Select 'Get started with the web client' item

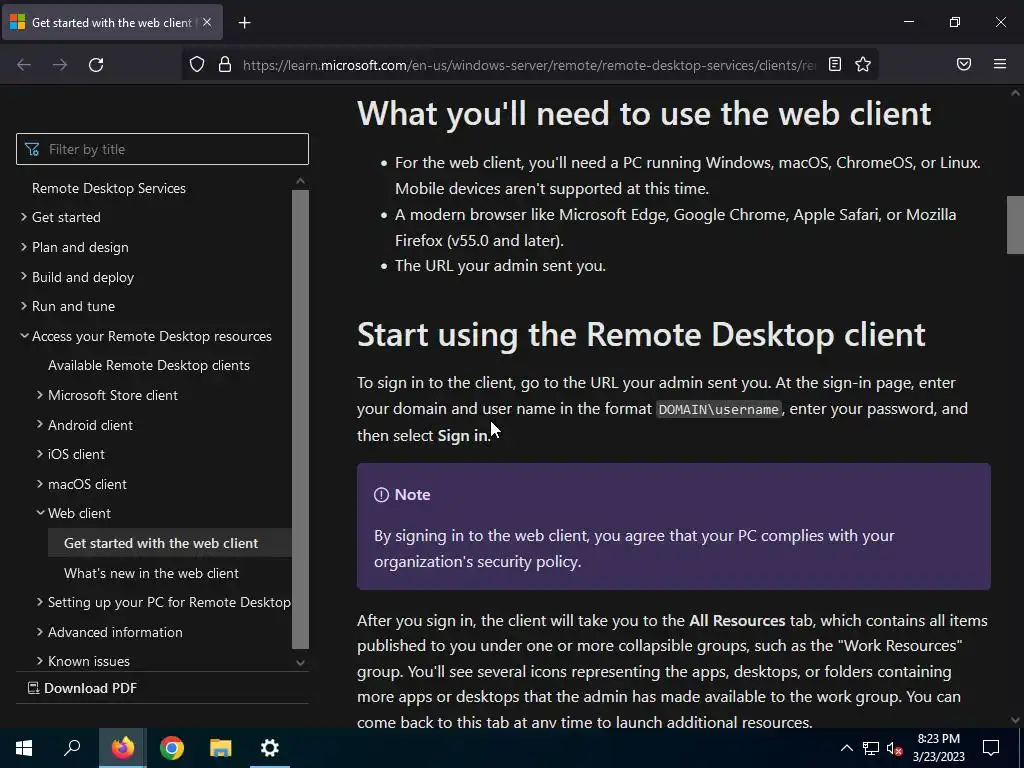pyautogui.click(x=170, y=543)
